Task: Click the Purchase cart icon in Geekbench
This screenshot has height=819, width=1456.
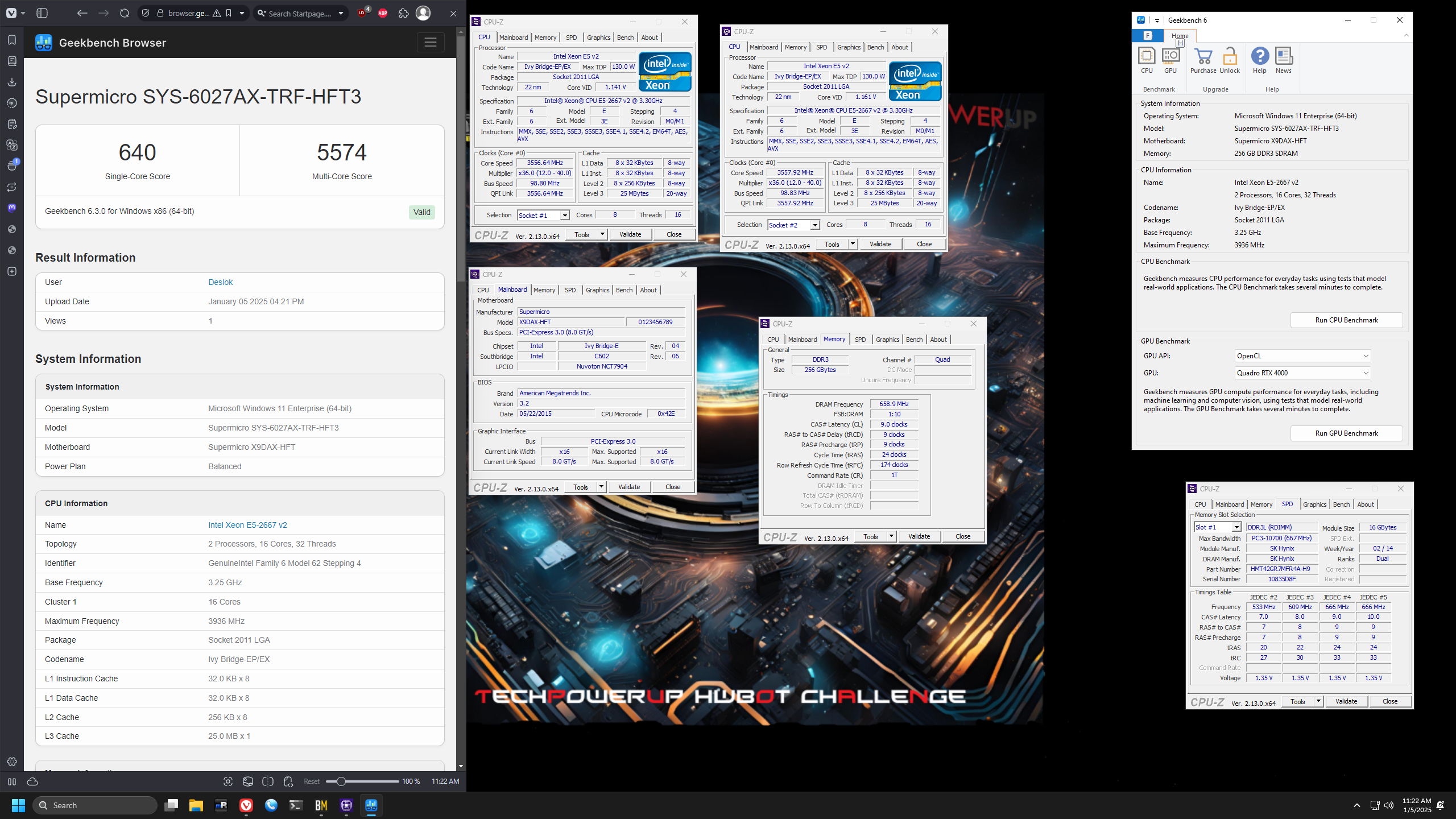Action: pyautogui.click(x=1203, y=61)
